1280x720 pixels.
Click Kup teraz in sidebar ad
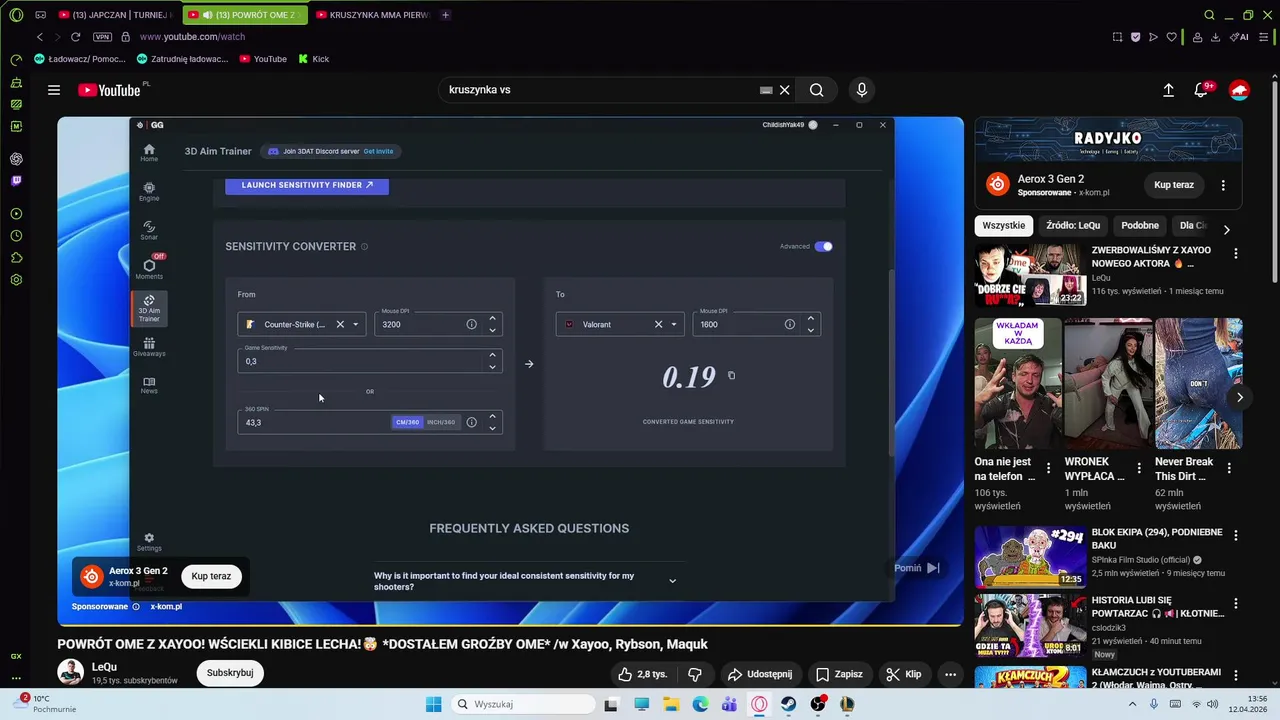[x=1174, y=185]
